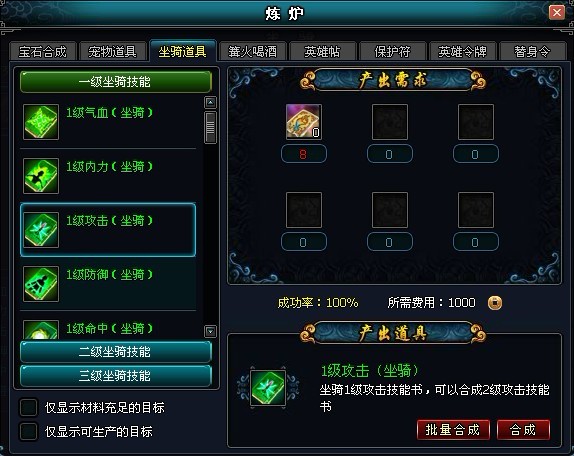Click the 批量合成 button

pos(453,430)
